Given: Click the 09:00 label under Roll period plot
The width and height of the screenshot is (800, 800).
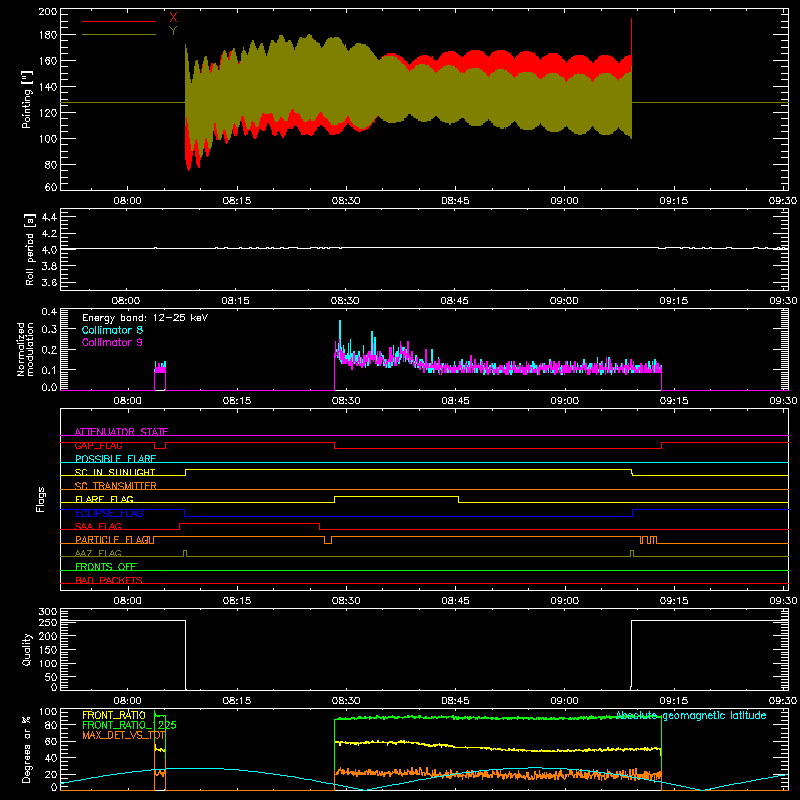Looking at the screenshot, I should click(x=564, y=301).
